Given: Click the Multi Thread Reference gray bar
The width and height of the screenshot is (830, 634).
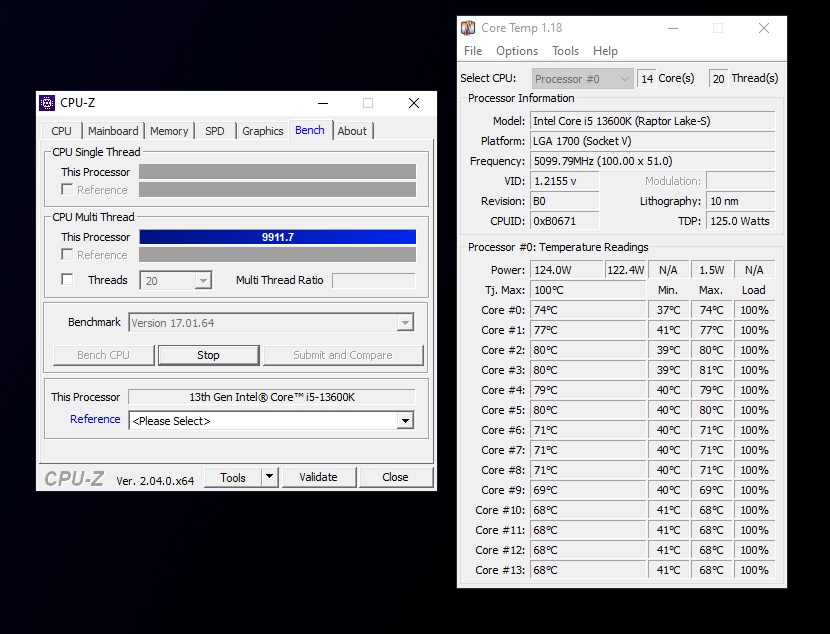Looking at the screenshot, I should click(277, 255).
